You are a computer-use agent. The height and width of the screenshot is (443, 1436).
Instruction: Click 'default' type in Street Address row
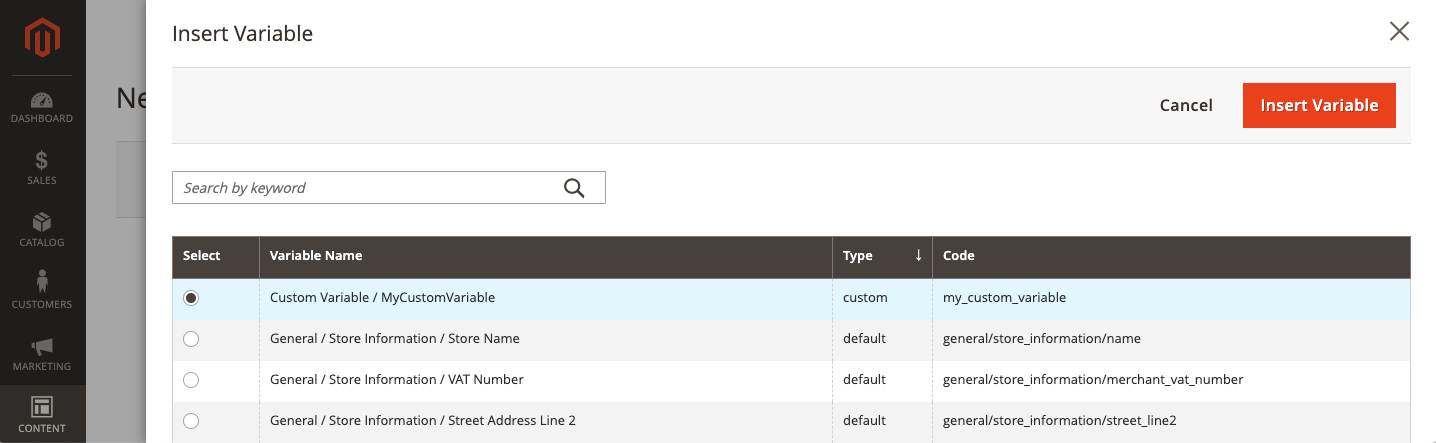pyautogui.click(x=882, y=421)
